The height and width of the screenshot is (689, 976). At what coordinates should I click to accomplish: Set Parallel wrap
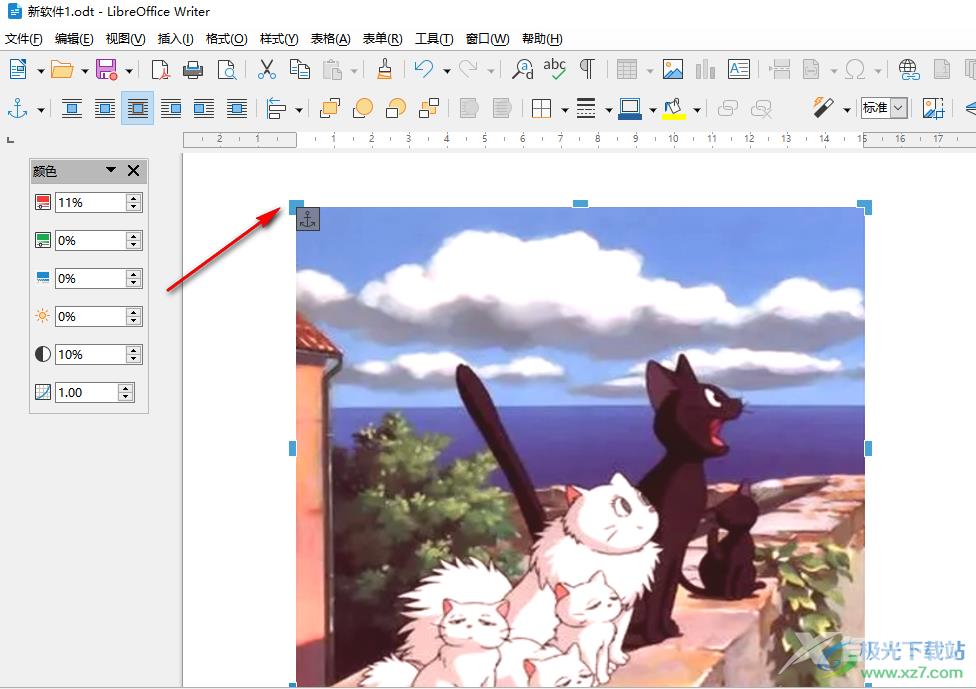pyautogui.click(x=105, y=109)
